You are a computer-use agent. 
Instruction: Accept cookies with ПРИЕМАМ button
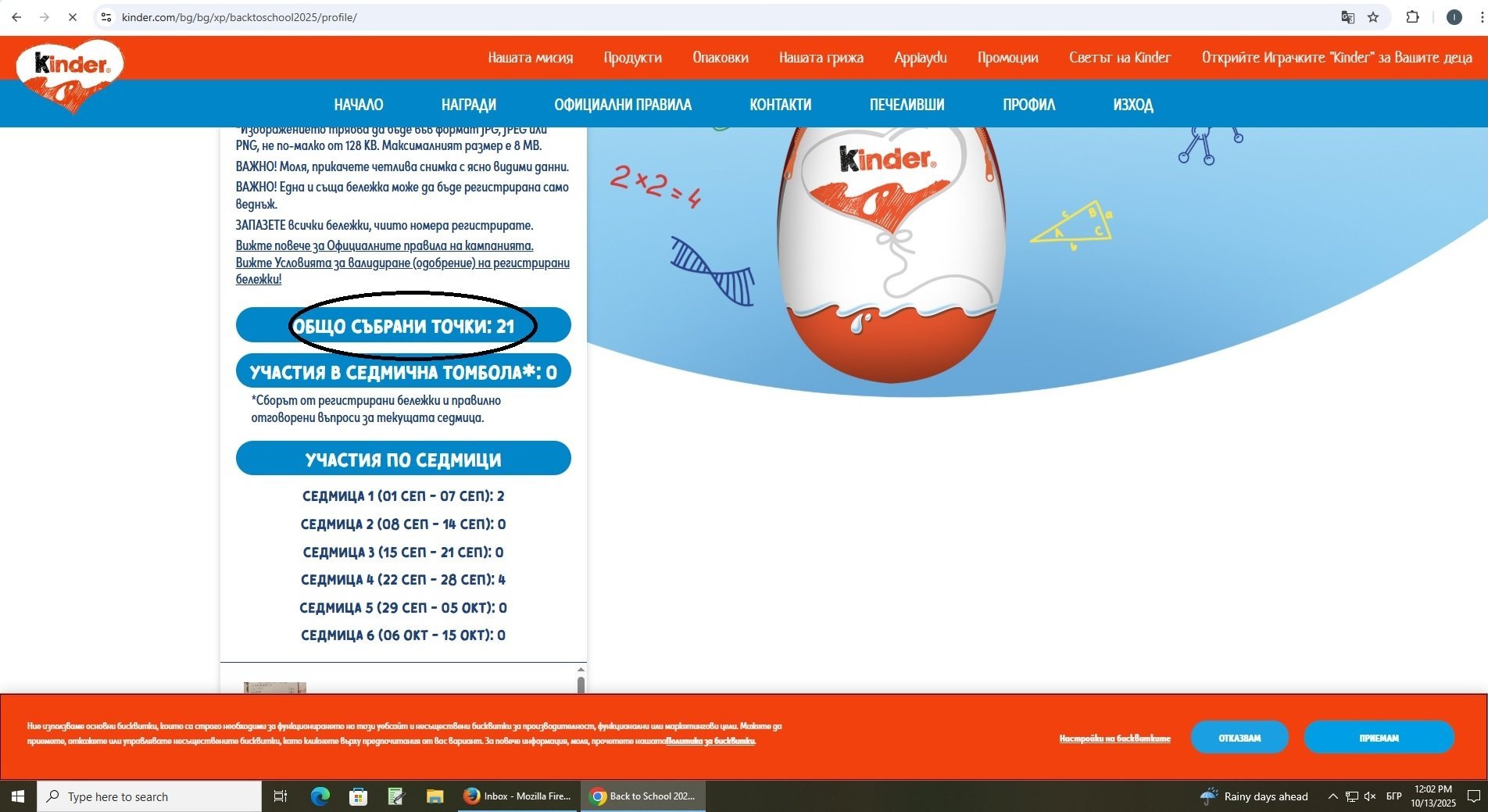click(x=1379, y=738)
